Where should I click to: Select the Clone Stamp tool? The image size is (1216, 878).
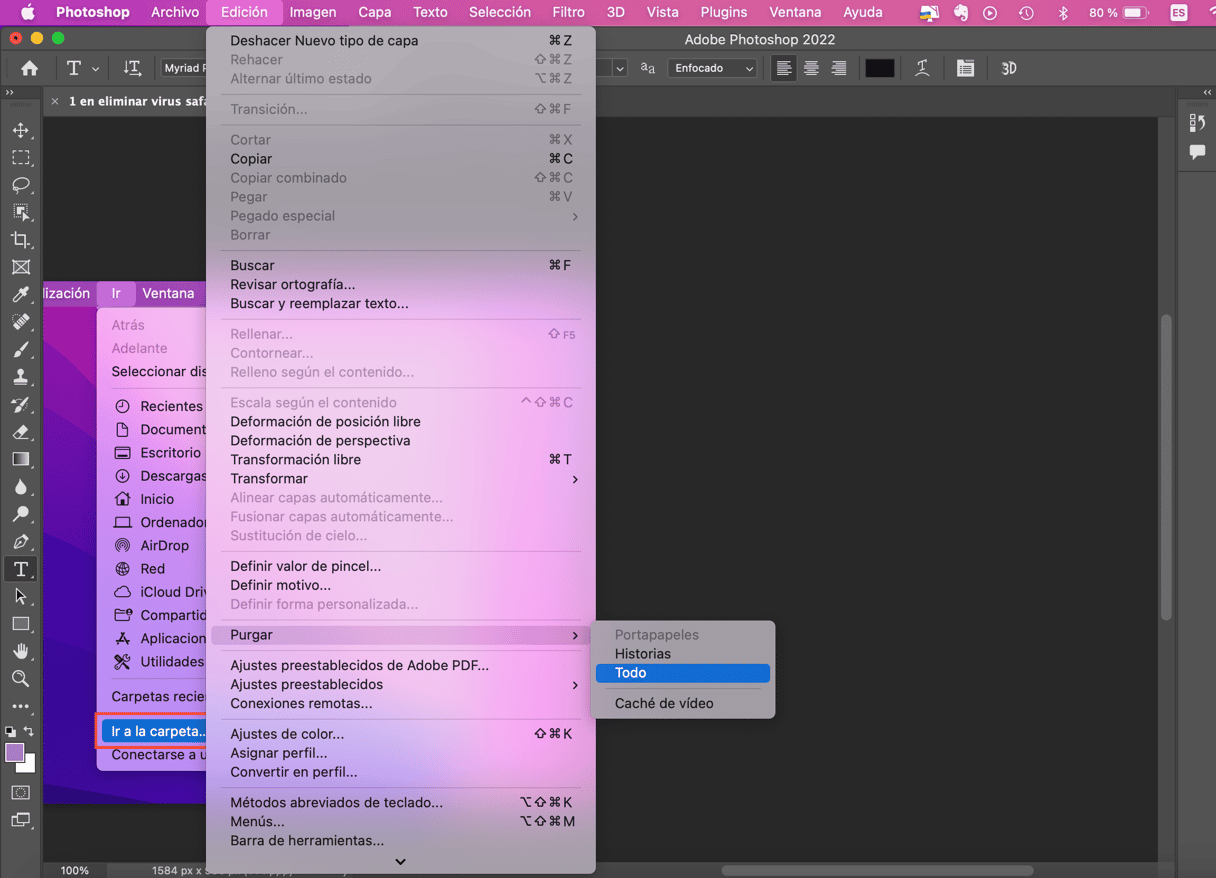click(20, 377)
